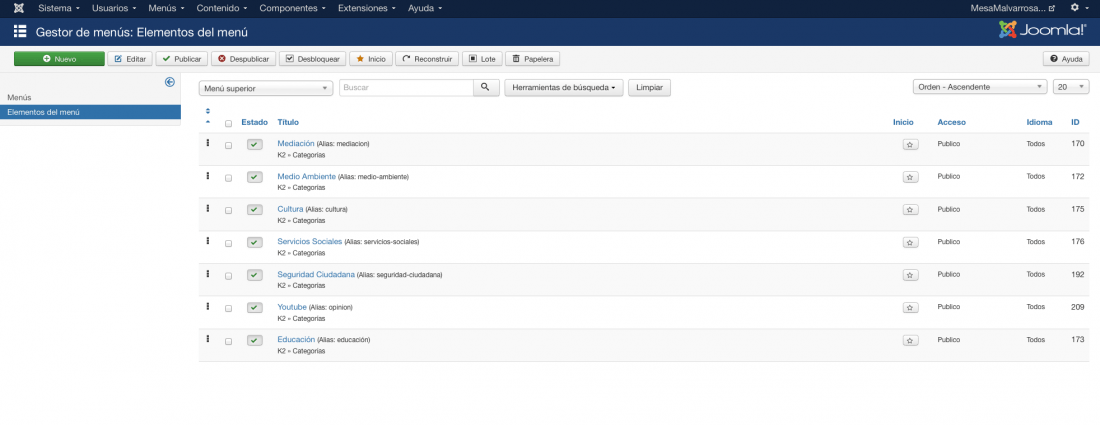This screenshot has width=1100, height=425.
Task: Set Cultura as home with star icon
Action: [x=910, y=210]
